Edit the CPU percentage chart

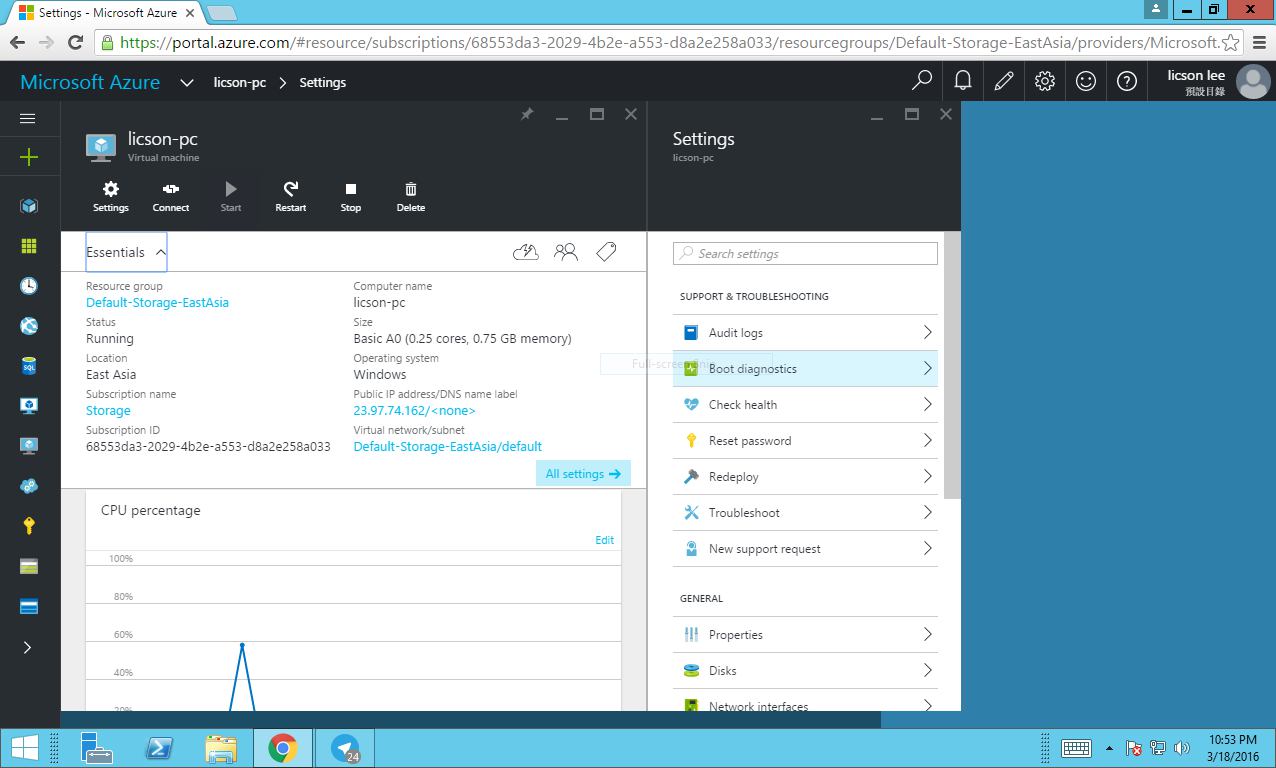click(604, 540)
